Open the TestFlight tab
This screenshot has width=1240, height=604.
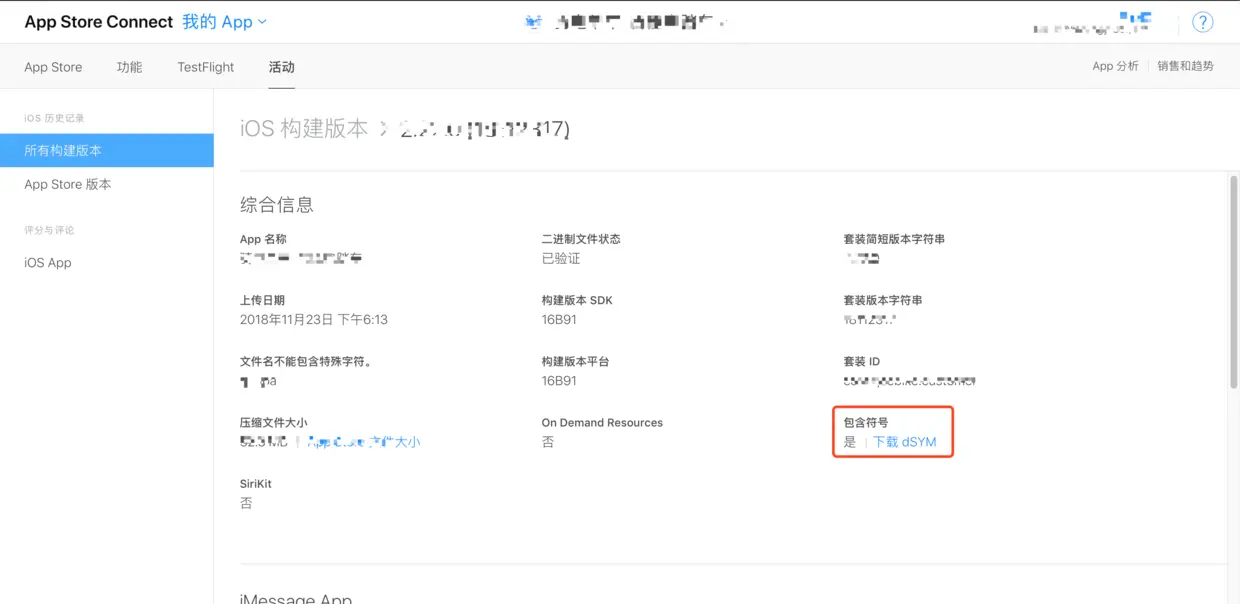click(206, 67)
